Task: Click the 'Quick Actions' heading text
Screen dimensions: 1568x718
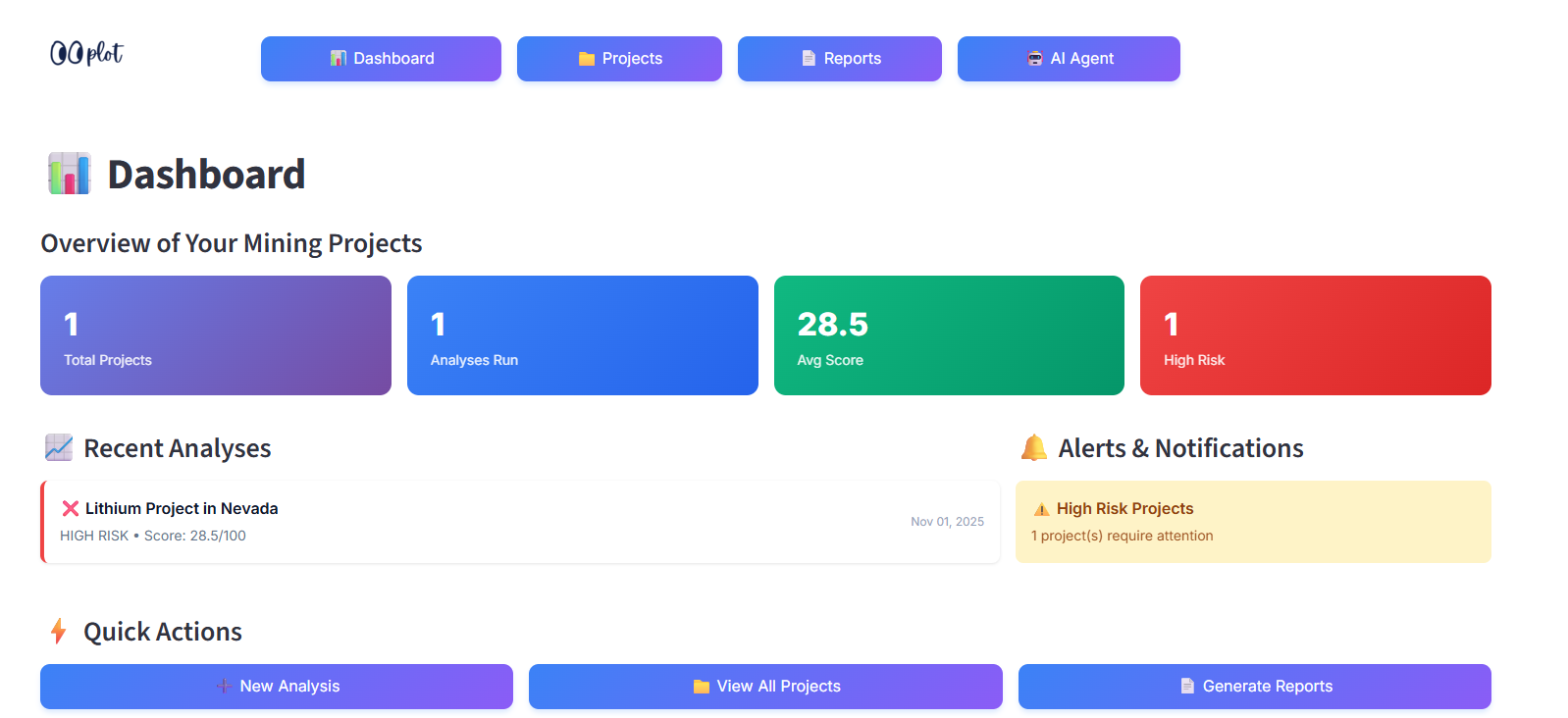Action: click(x=163, y=632)
